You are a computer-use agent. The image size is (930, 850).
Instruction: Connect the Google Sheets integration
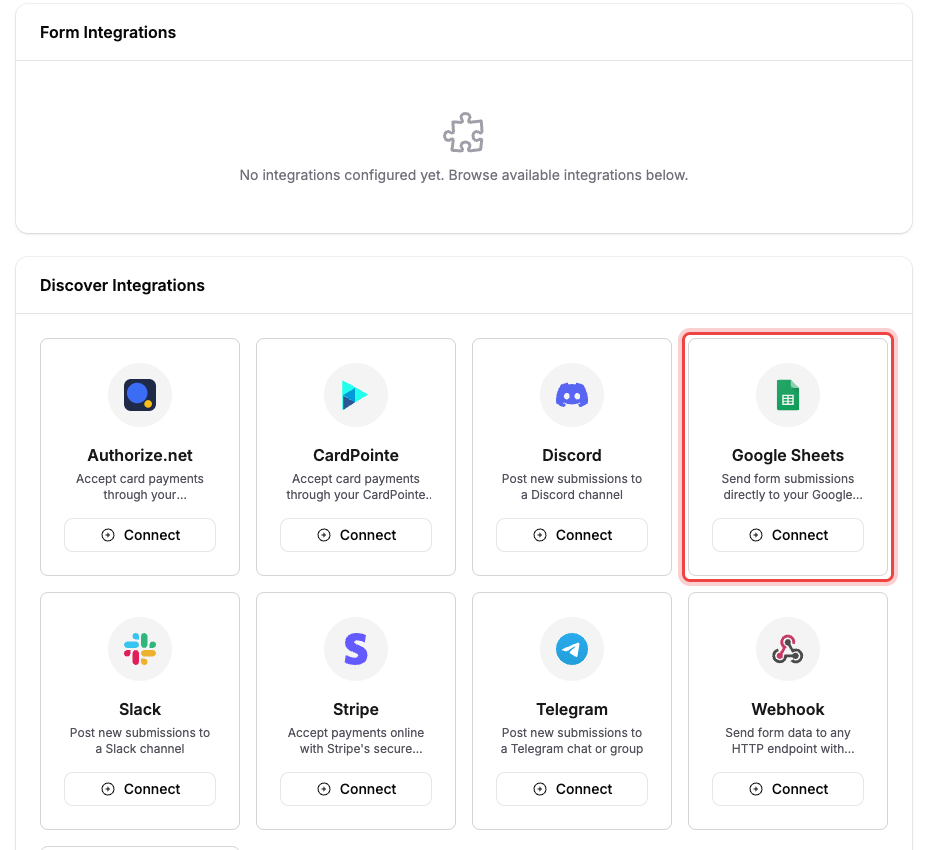pyautogui.click(x=788, y=535)
